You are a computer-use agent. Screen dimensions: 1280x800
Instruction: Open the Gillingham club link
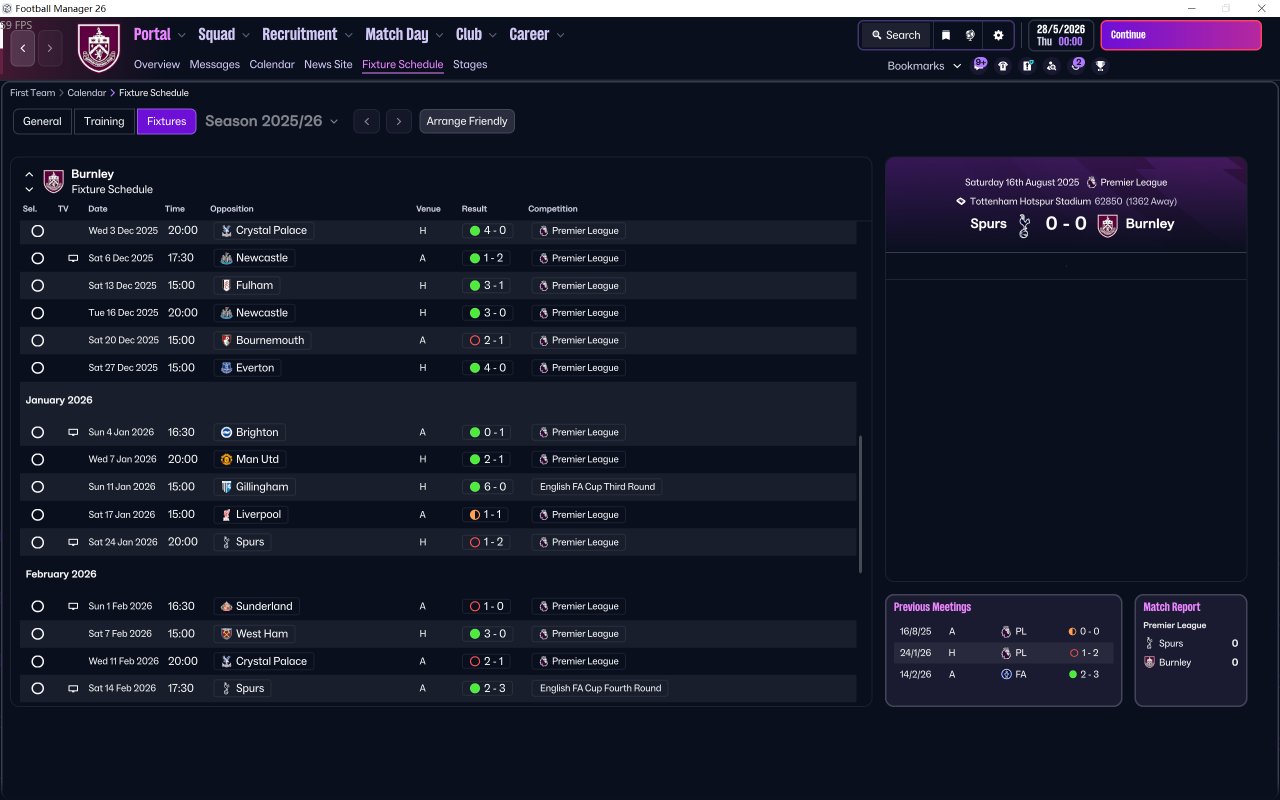click(255, 487)
